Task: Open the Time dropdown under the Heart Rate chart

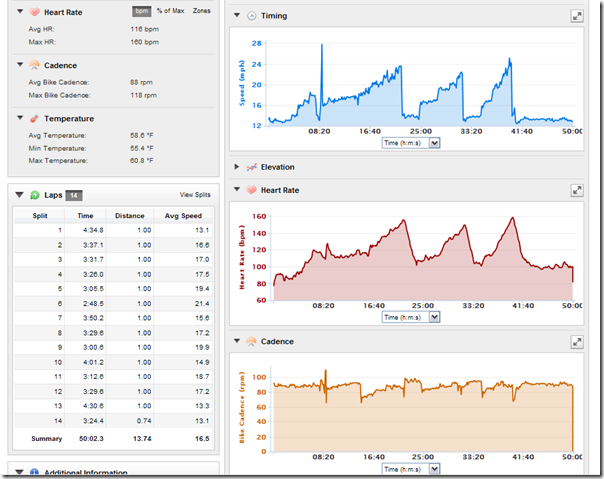Action: (x=433, y=317)
